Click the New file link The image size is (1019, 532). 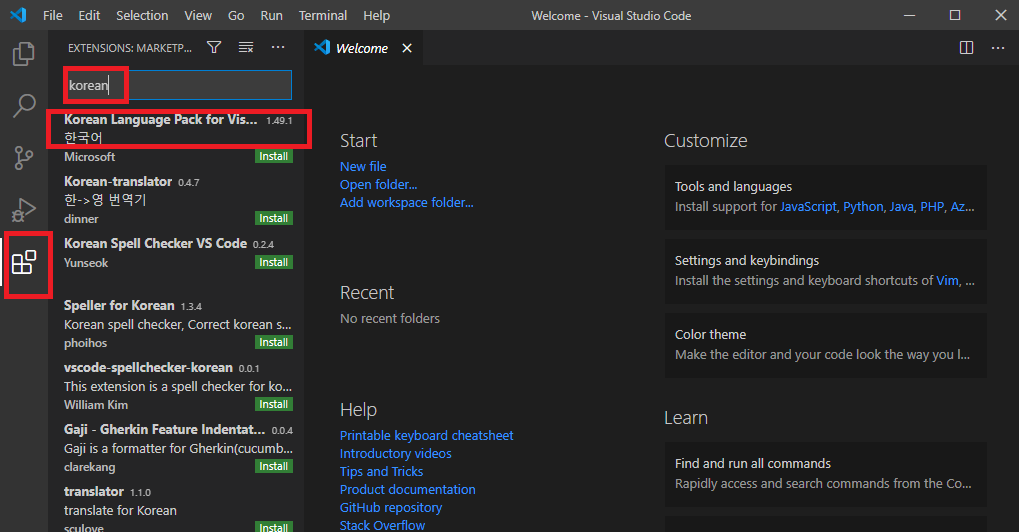(x=363, y=166)
